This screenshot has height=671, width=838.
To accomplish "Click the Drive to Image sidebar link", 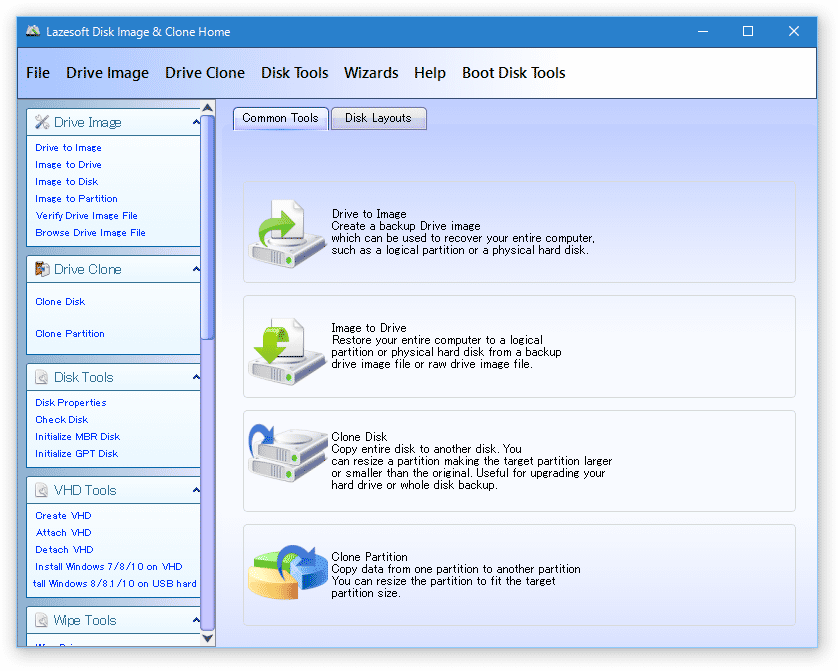I will pyautogui.click(x=68, y=148).
